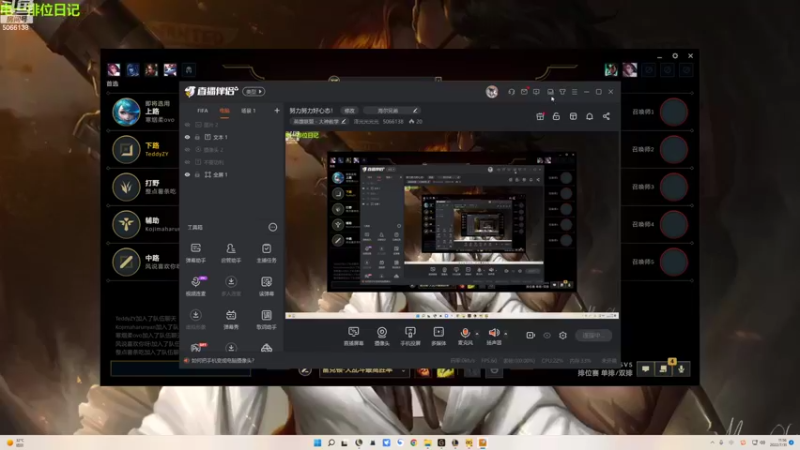Expand the microphone options arrow

(x=477, y=334)
